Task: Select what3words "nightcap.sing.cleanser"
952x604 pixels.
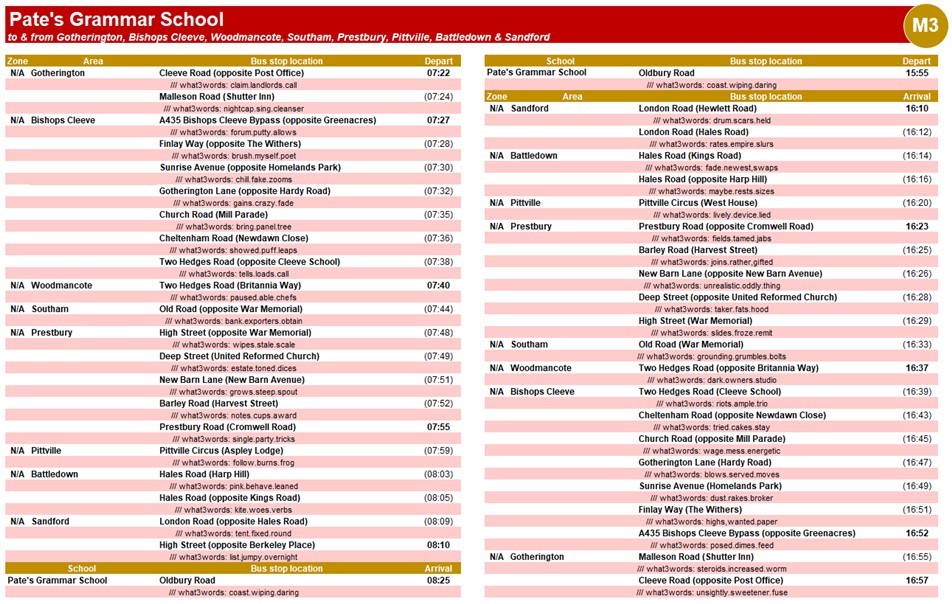Action: 264,109
